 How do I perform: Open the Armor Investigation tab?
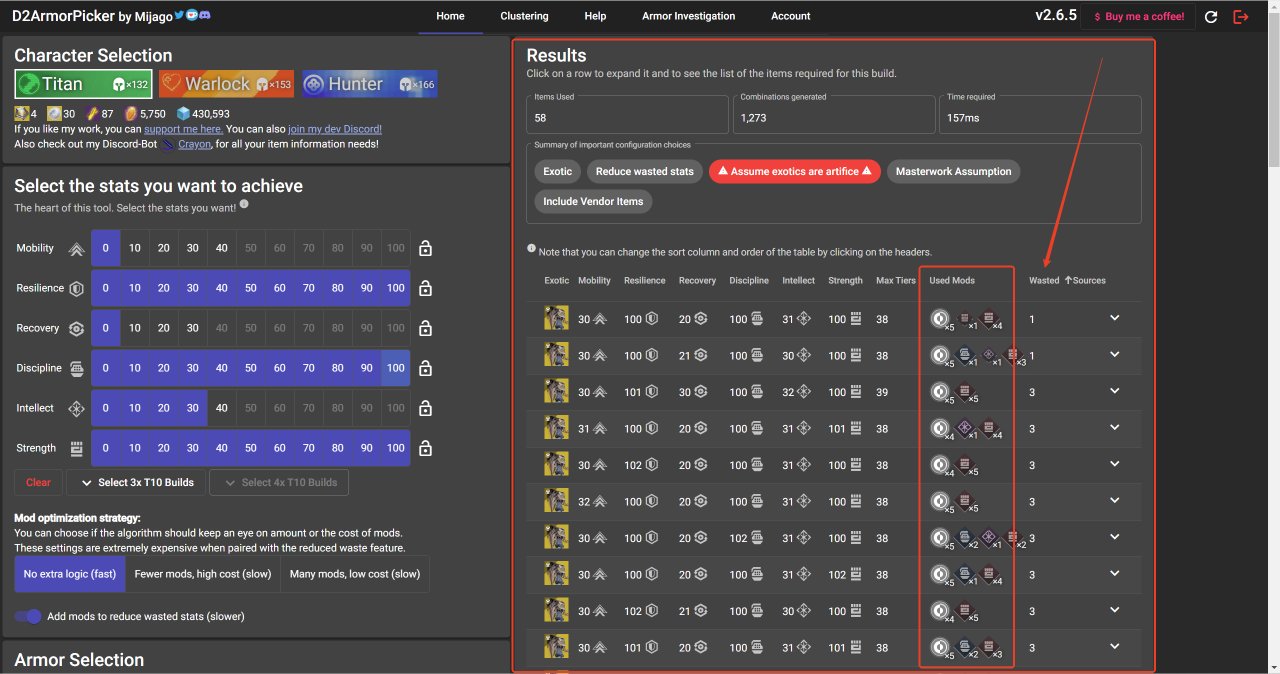click(688, 17)
